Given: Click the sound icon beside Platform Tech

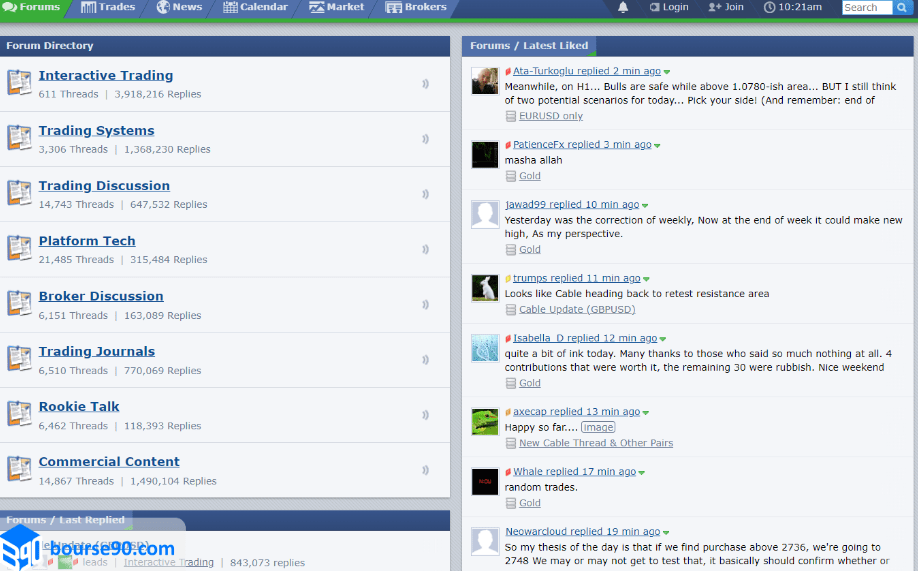Looking at the screenshot, I should pos(425,249).
